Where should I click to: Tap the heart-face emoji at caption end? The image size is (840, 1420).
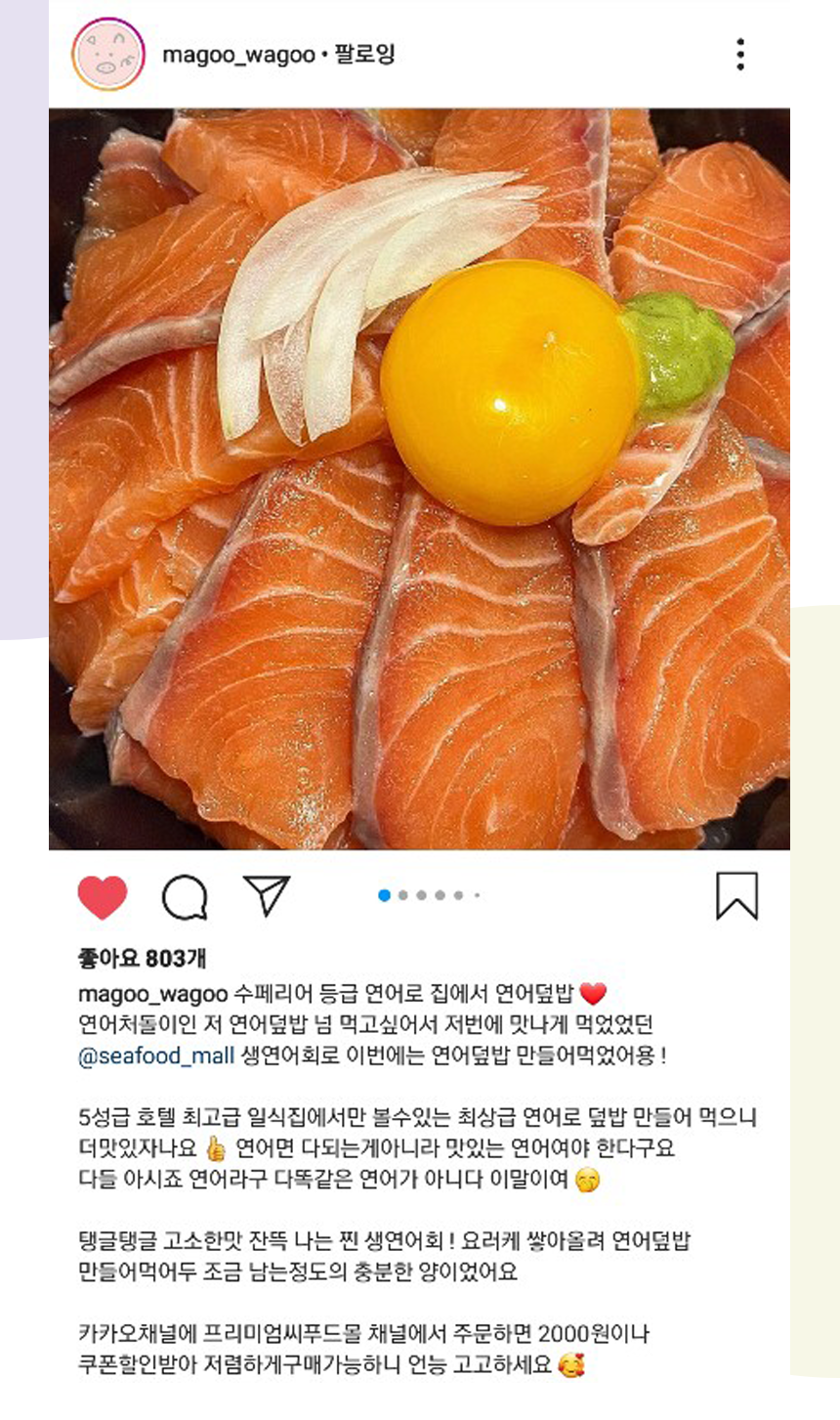(571, 1365)
